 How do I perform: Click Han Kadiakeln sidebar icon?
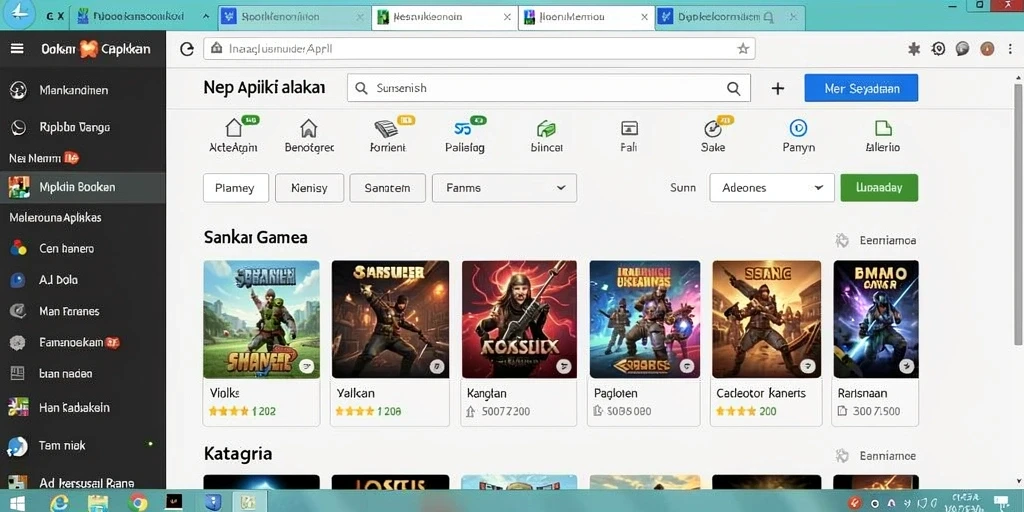coord(18,407)
